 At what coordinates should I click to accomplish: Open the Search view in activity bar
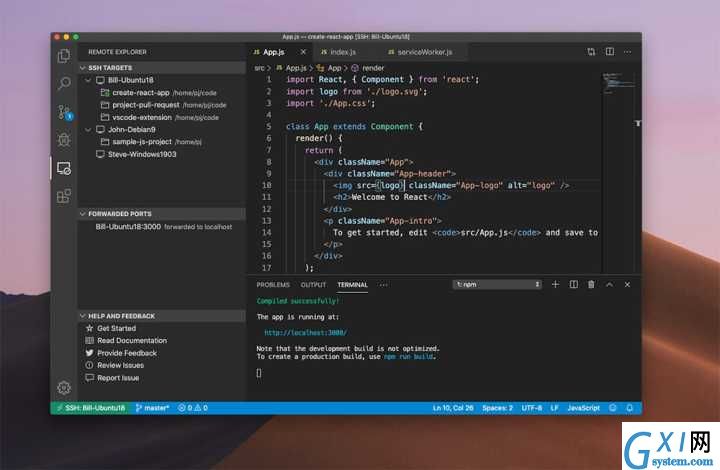click(x=64, y=84)
